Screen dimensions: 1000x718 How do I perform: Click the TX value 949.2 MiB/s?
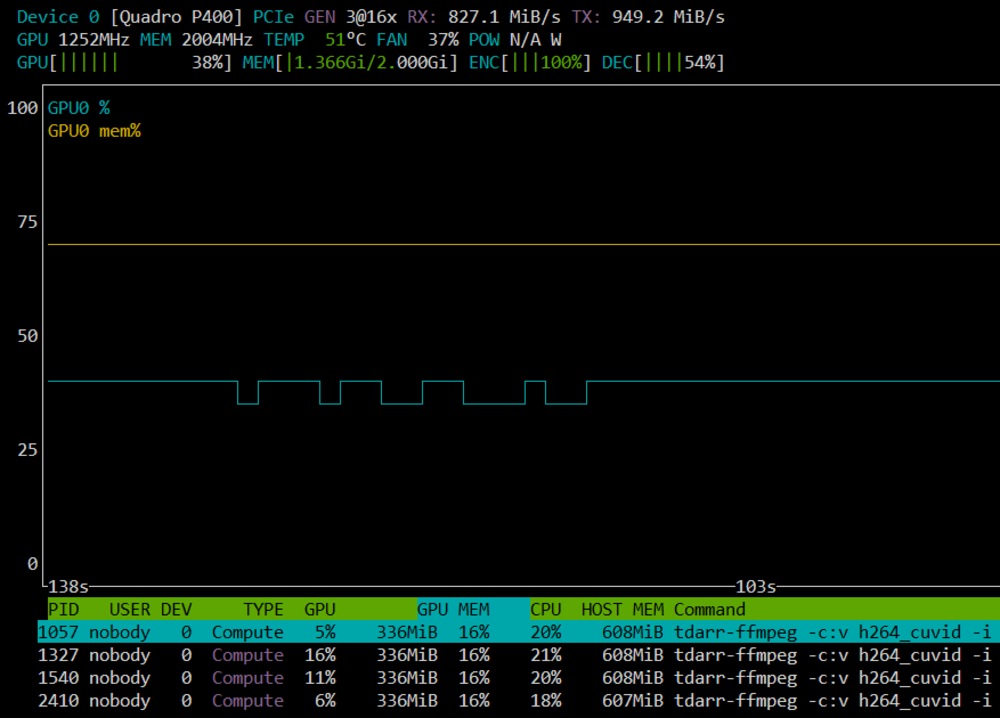[668, 17]
